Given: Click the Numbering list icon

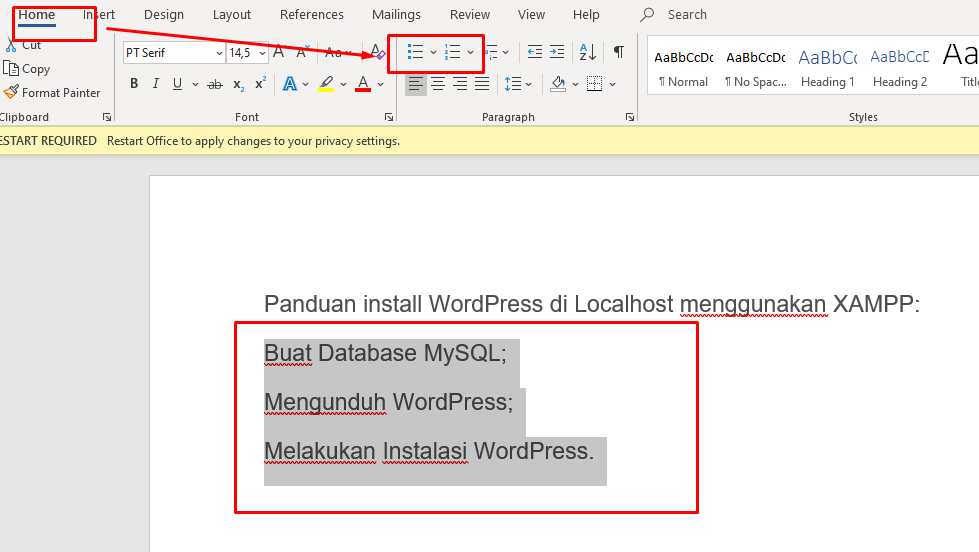Looking at the screenshot, I should click(452, 52).
